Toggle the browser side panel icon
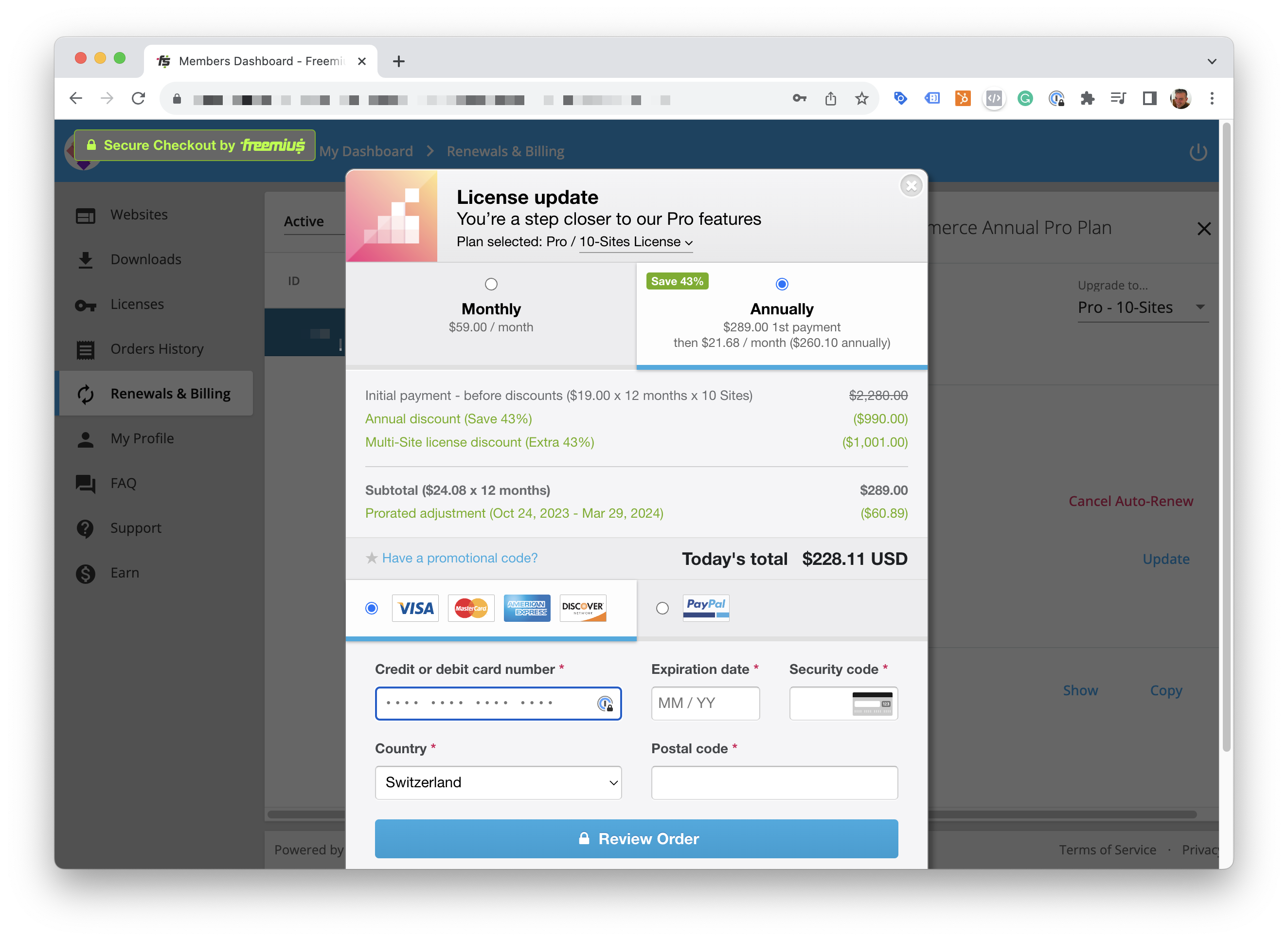Screen dimensions: 1288x941 point(1149,99)
